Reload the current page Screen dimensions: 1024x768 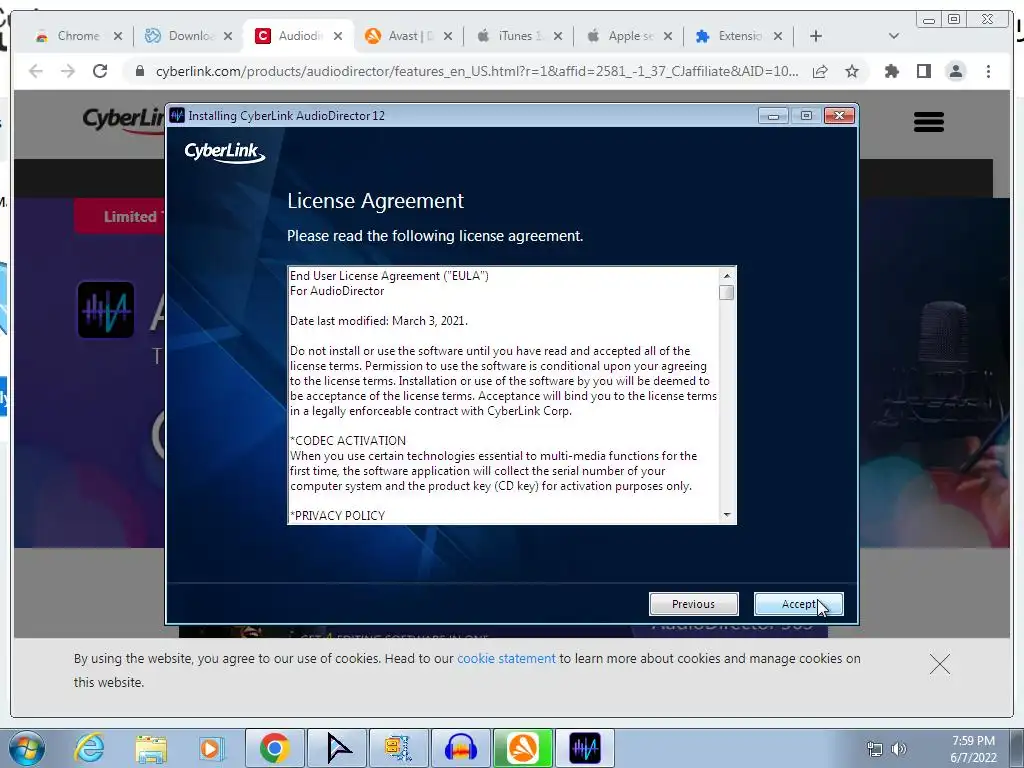coord(100,71)
